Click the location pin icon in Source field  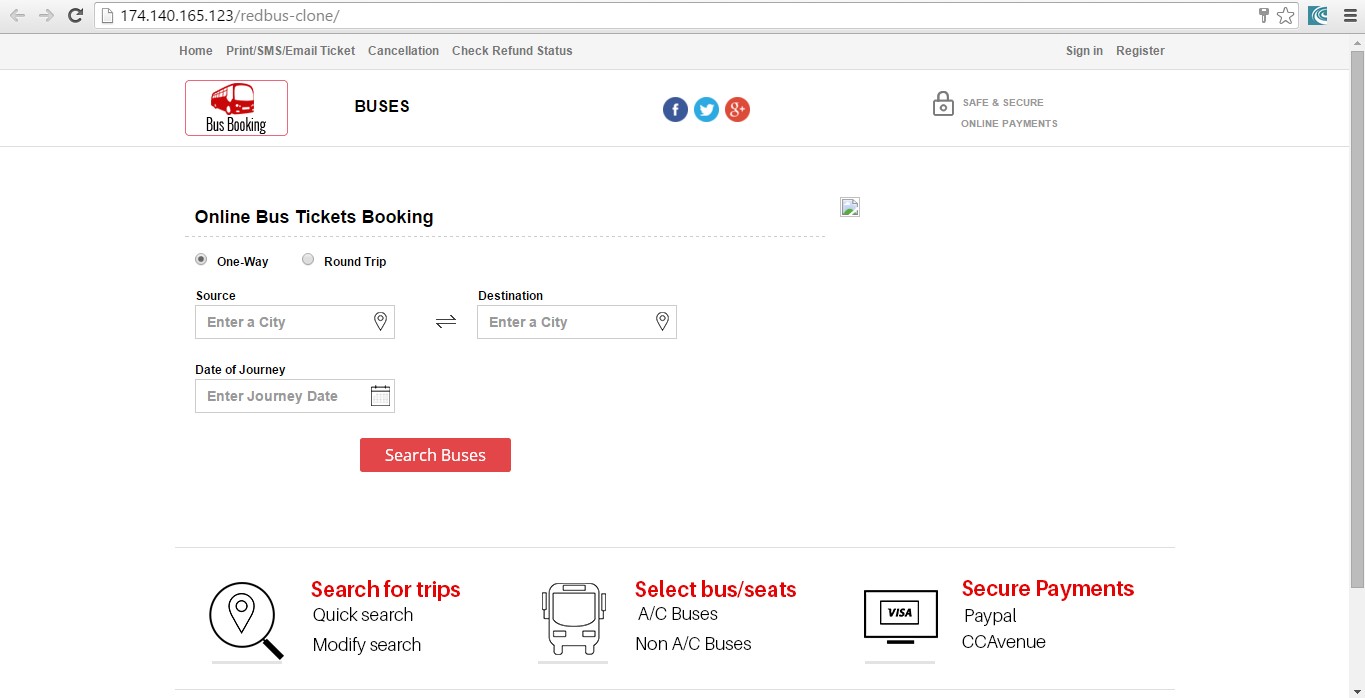click(380, 321)
